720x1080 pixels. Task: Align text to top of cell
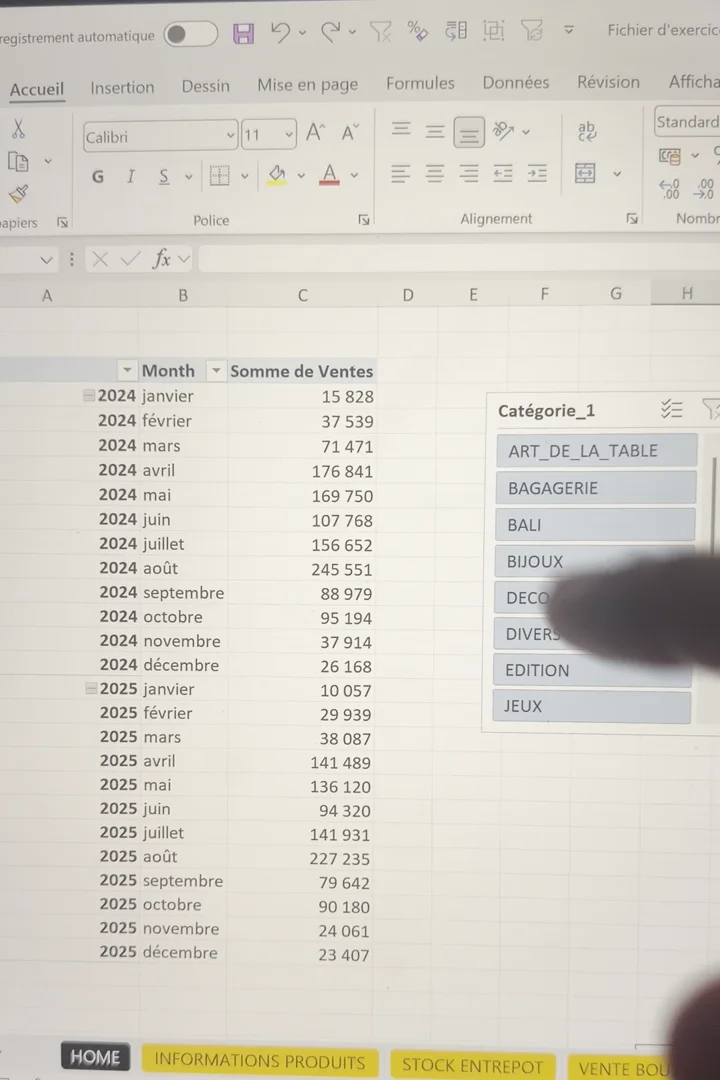(x=401, y=129)
